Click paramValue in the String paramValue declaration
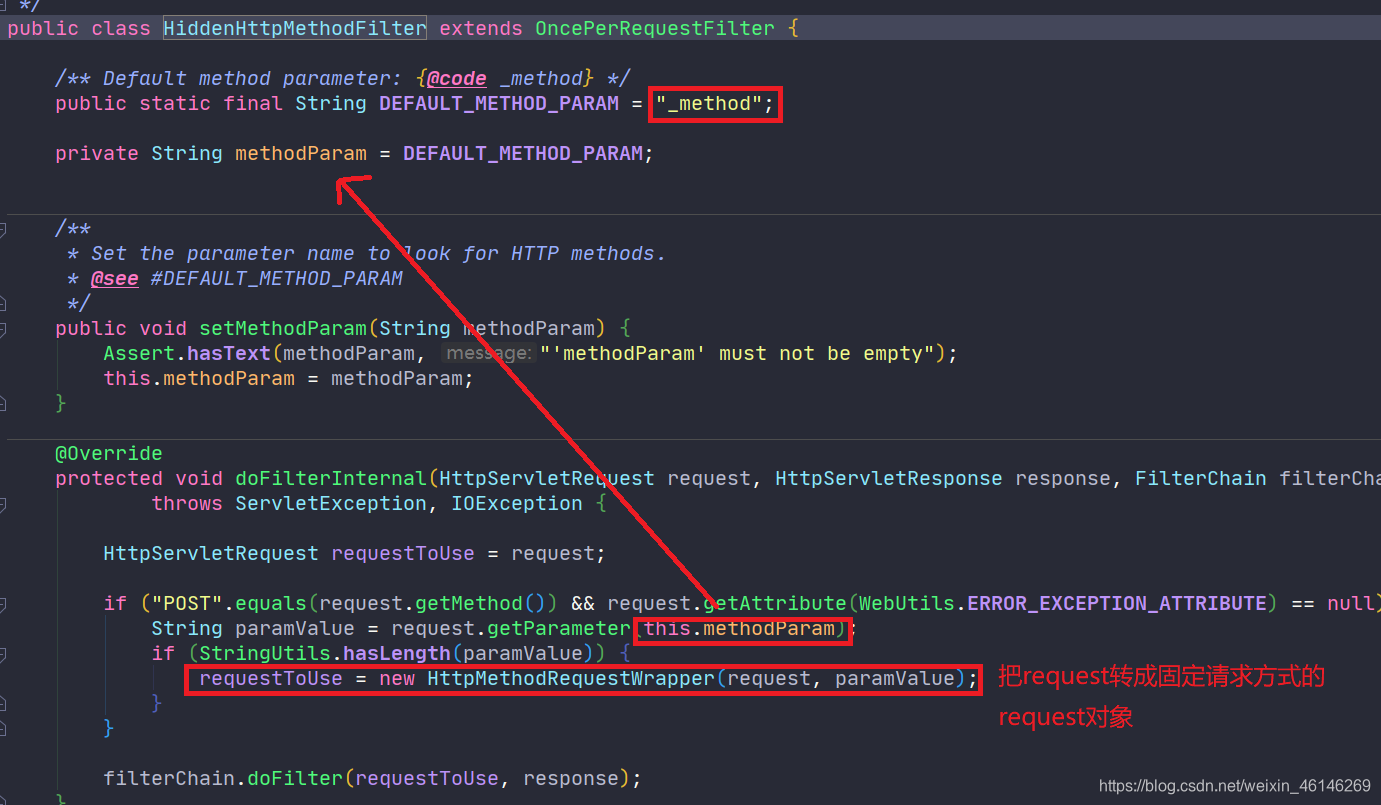This screenshot has width=1381, height=805. [x=295, y=628]
